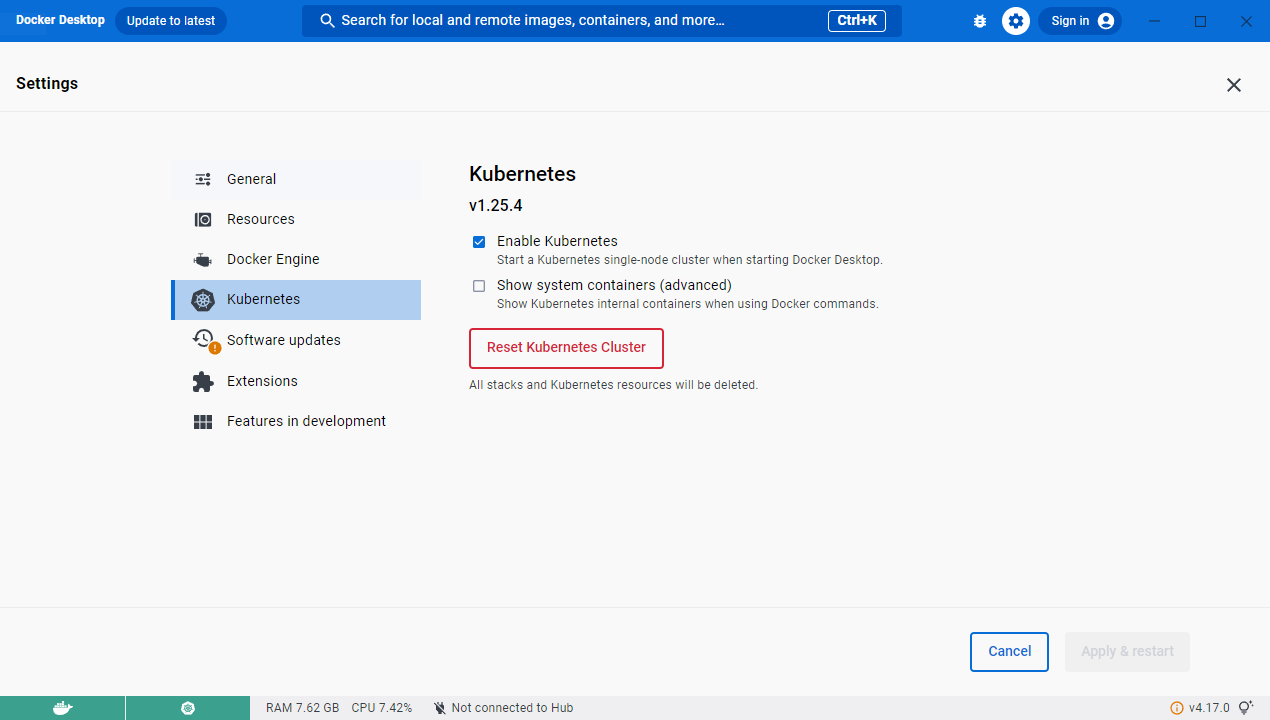Click the Resources disk icon in sidebar
Image resolution: width=1270 pixels, height=720 pixels.
tap(203, 219)
